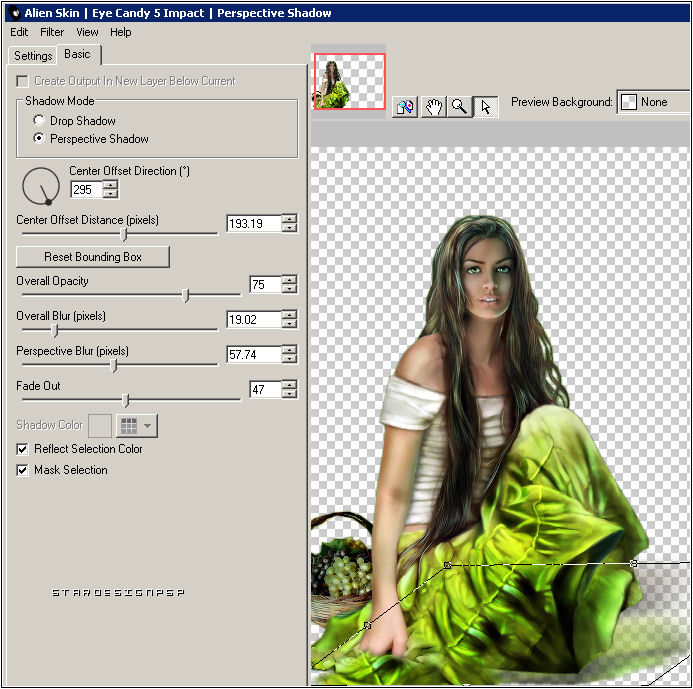Open the Edit menu

coord(19,32)
